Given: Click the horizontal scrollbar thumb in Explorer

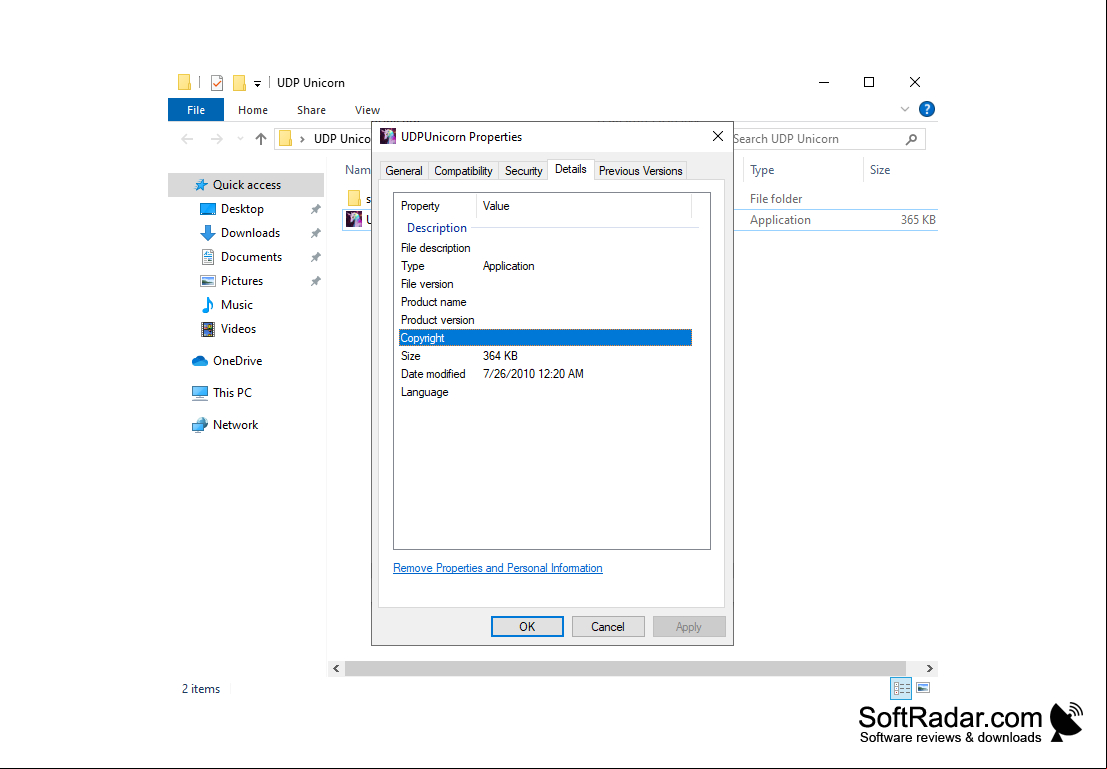Looking at the screenshot, I should point(625,668).
